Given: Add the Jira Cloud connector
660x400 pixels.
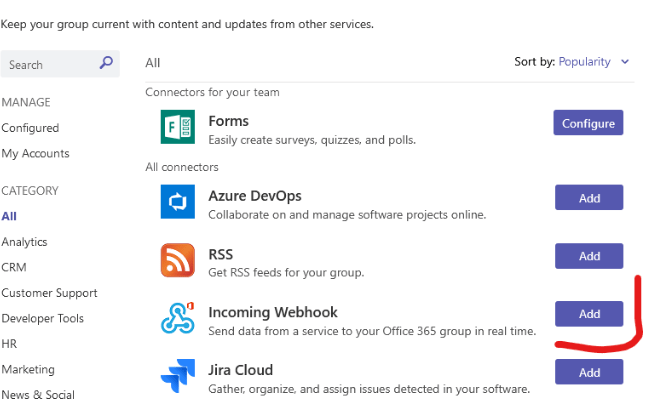Looking at the screenshot, I should [589, 372].
